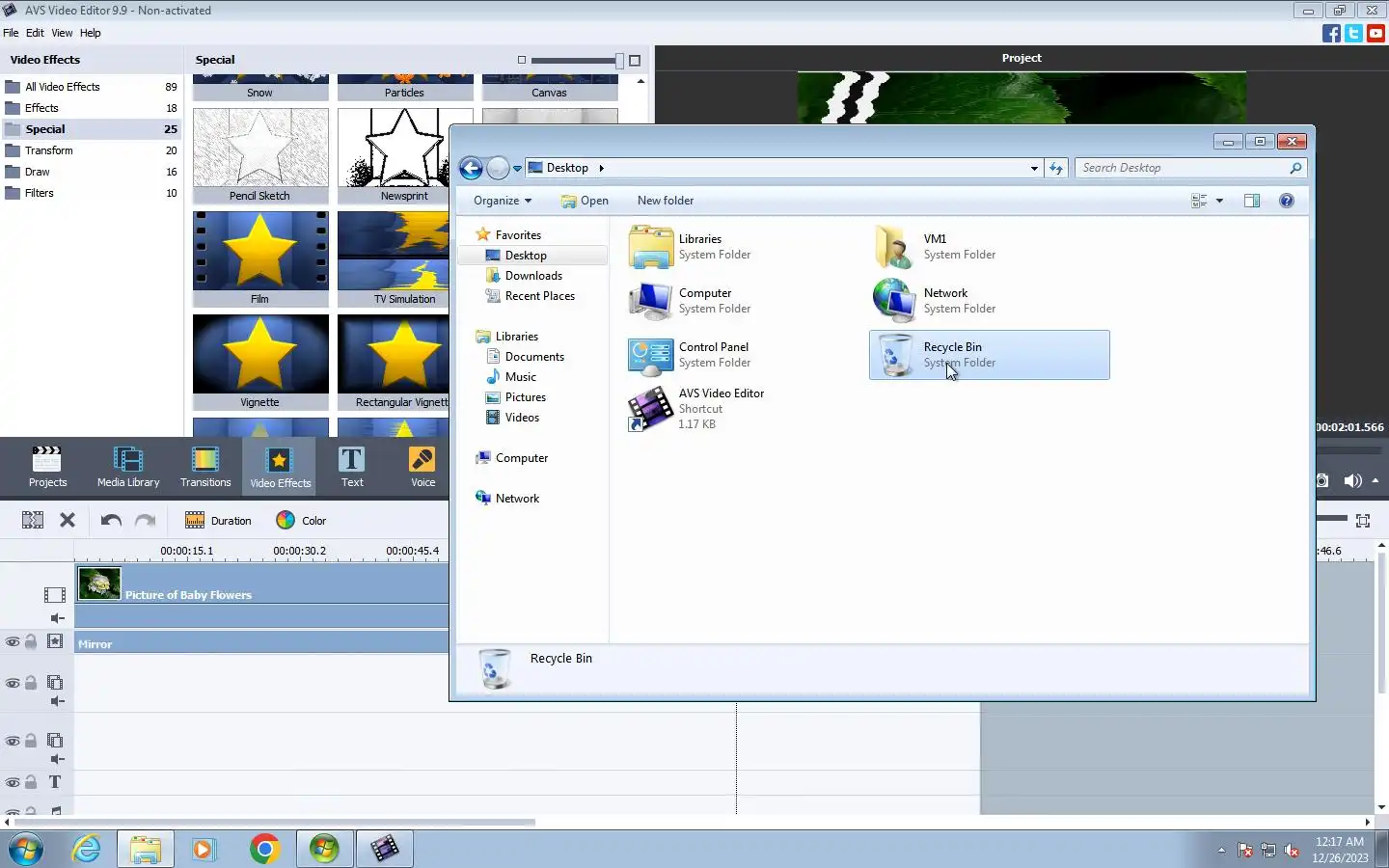This screenshot has height=868, width=1389.
Task: Mute the preview volume speaker
Action: pos(1352,480)
